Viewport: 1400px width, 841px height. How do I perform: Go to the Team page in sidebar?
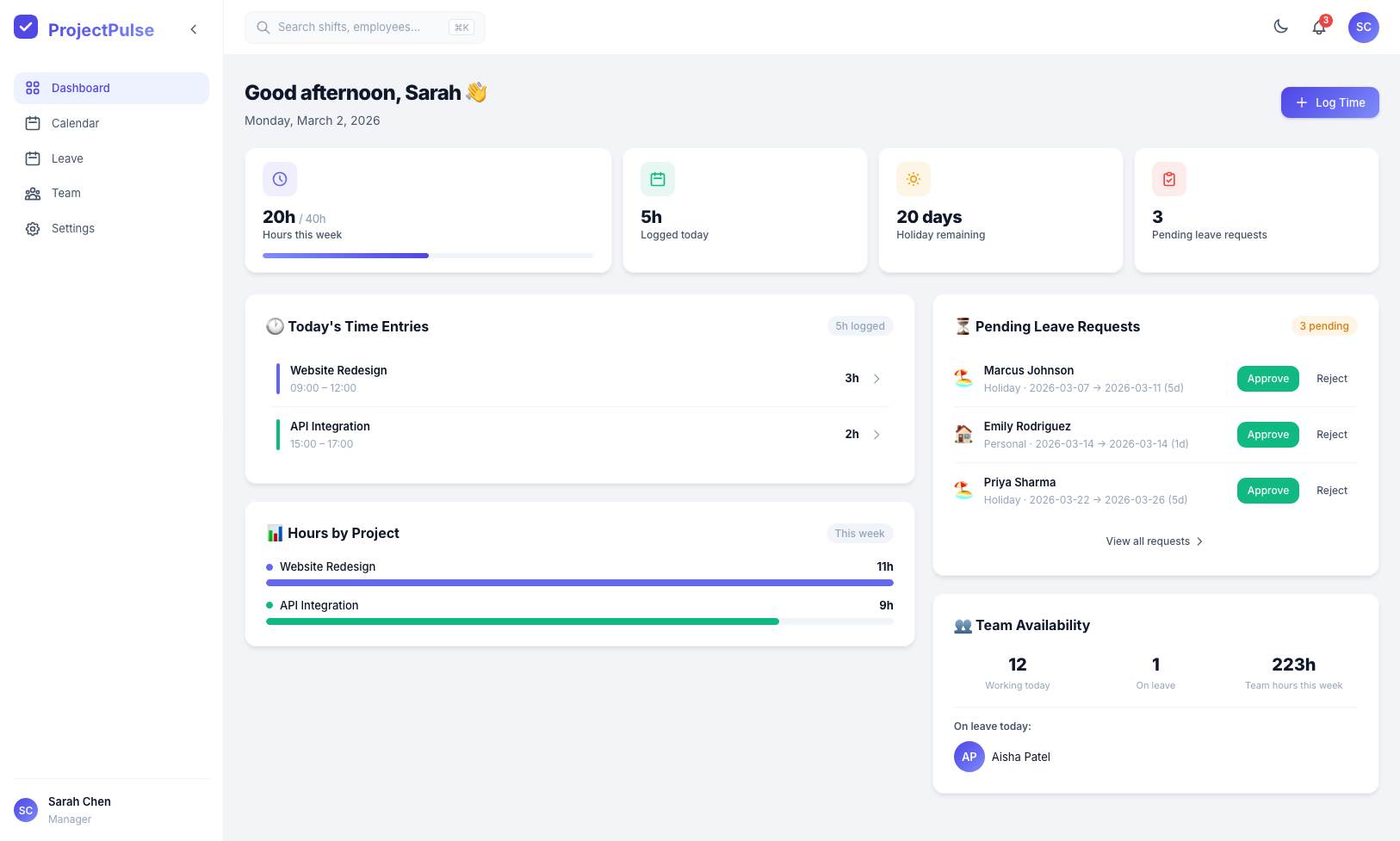point(65,194)
